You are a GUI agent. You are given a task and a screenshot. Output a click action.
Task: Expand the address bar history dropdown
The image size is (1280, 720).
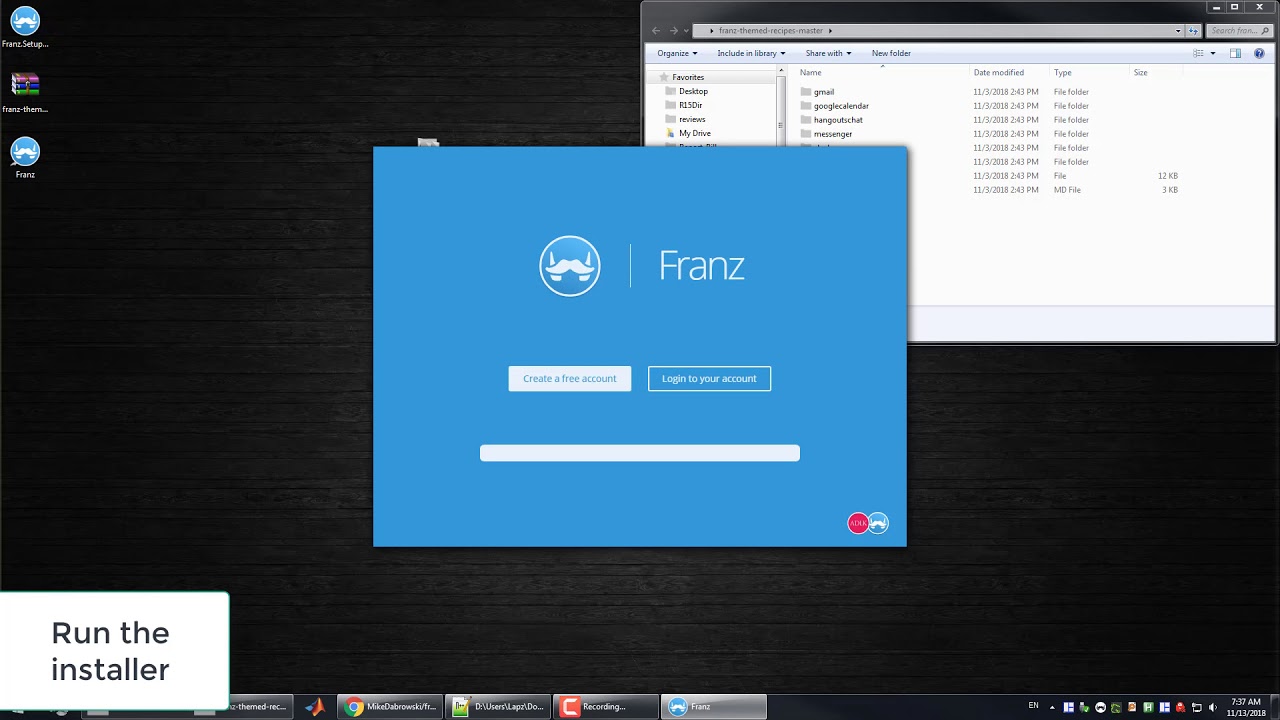(1178, 31)
